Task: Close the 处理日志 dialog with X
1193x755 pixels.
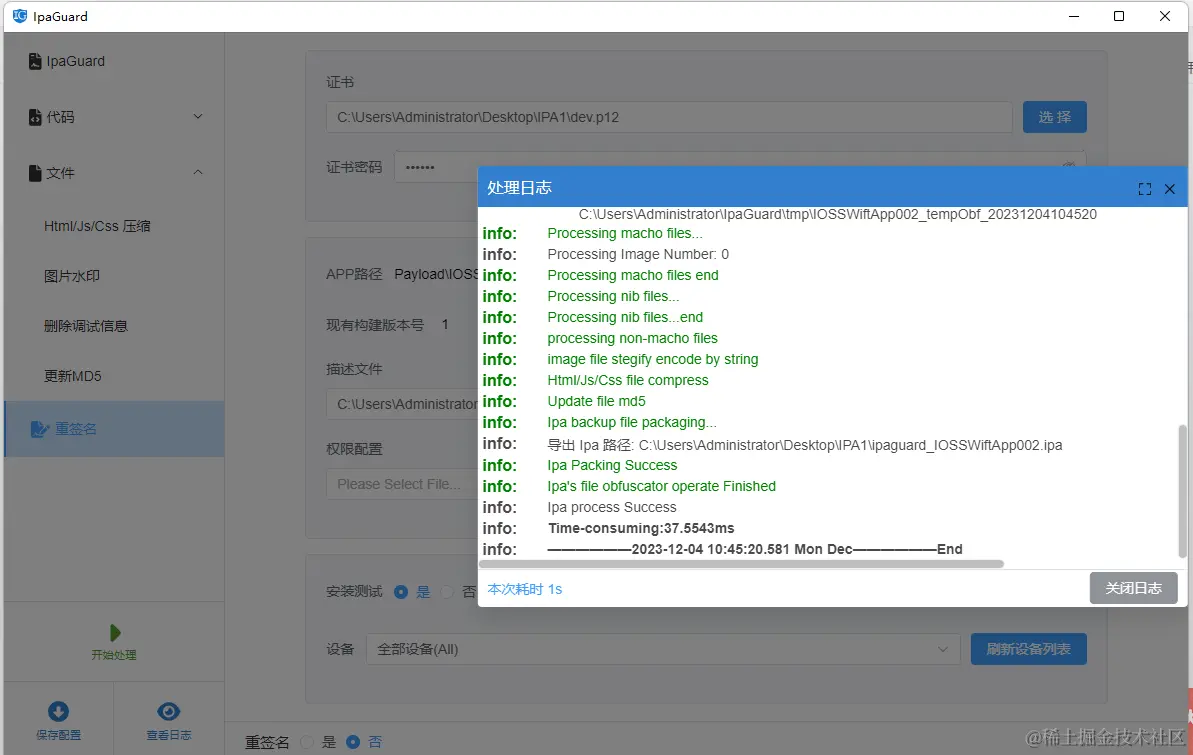Action: tap(1170, 189)
